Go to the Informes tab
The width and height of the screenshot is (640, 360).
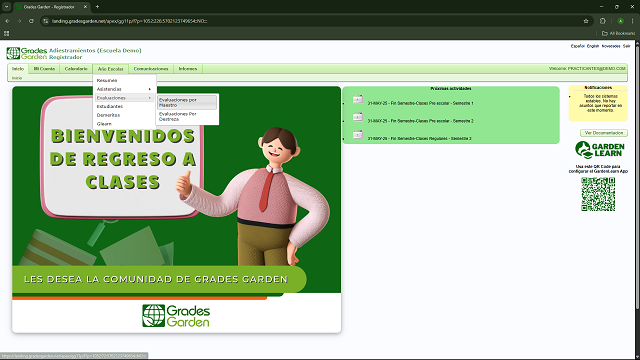pos(188,69)
